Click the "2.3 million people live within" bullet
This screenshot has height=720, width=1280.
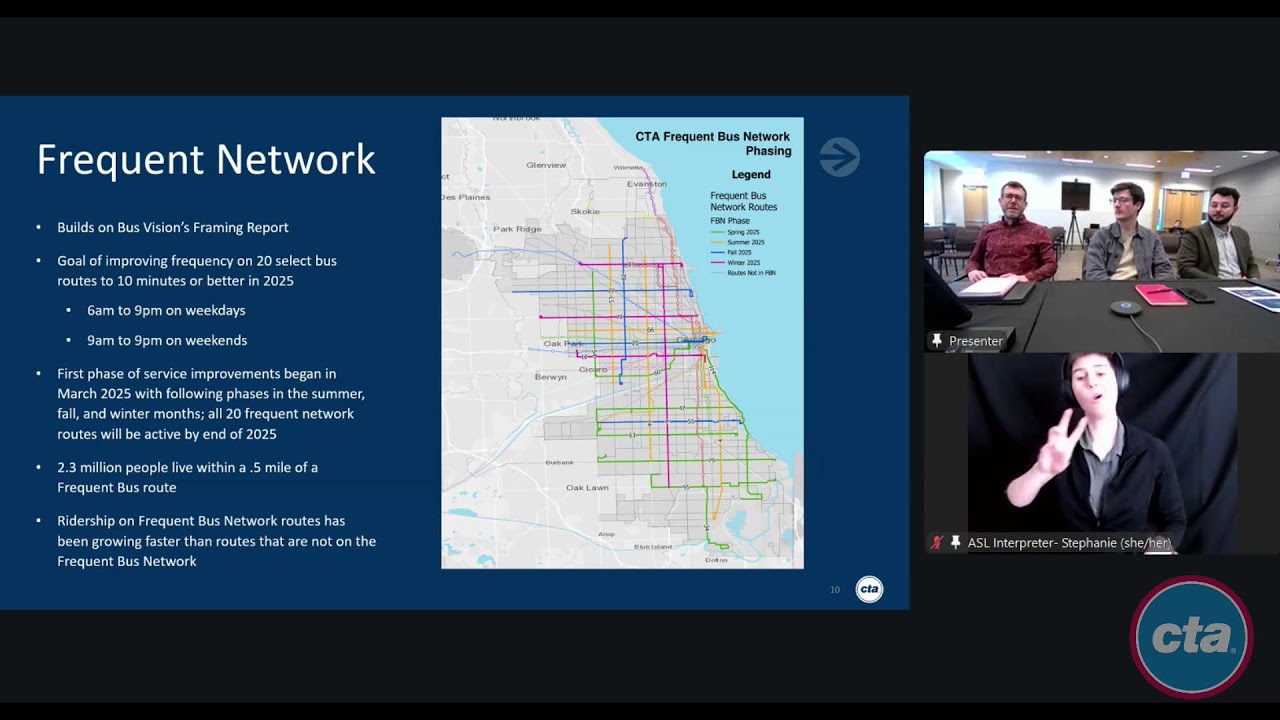point(188,478)
